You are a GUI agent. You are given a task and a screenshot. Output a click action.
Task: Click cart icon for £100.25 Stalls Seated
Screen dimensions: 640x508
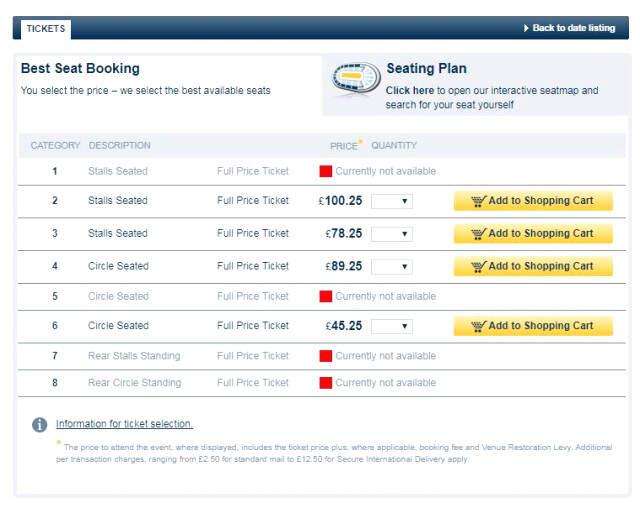tap(478, 201)
